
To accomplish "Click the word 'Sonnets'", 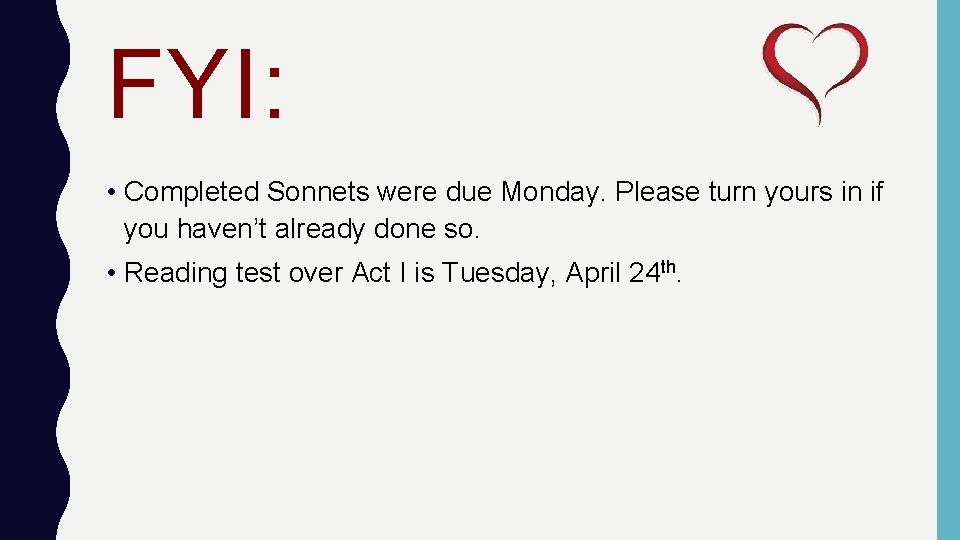I will pyautogui.click(x=318, y=192).
